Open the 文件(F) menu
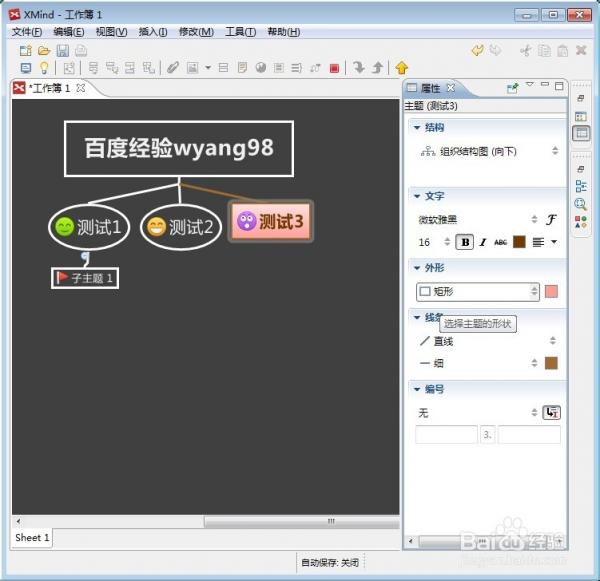The height and width of the screenshot is (581, 600). [x=27, y=32]
